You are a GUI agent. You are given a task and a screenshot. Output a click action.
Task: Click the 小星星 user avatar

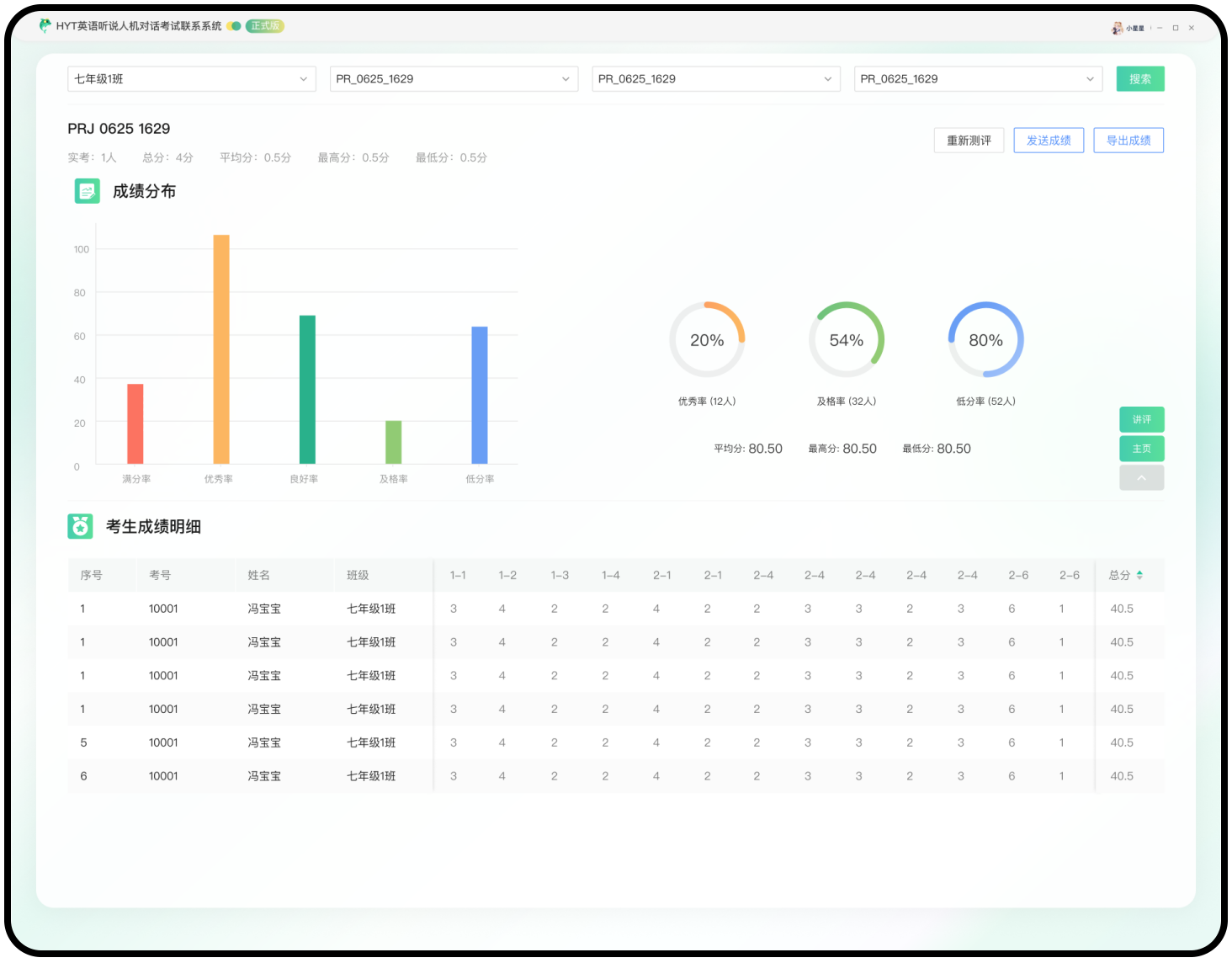(x=1118, y=28)
